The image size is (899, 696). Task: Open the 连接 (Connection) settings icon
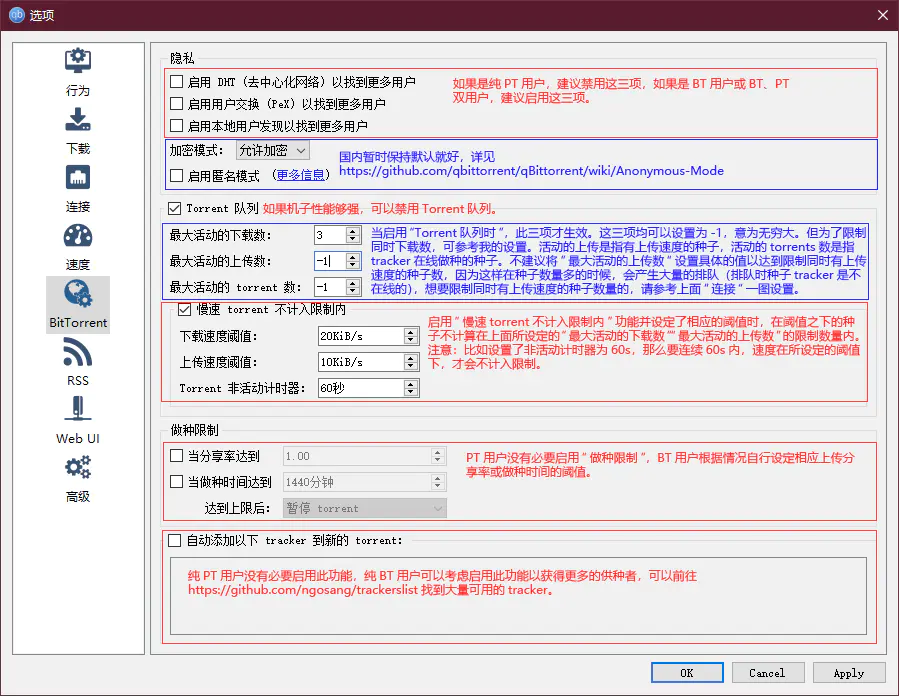pos(78,178)
